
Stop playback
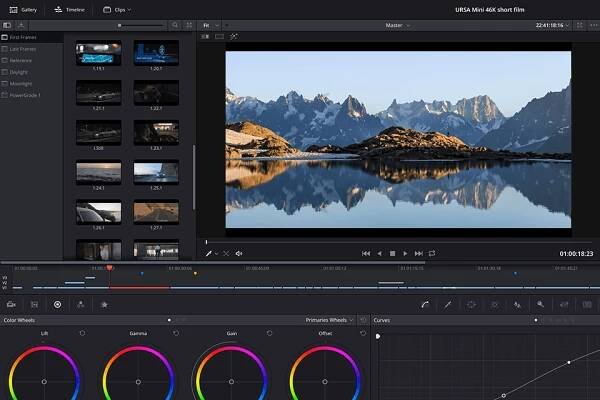[x=392, y=253]
